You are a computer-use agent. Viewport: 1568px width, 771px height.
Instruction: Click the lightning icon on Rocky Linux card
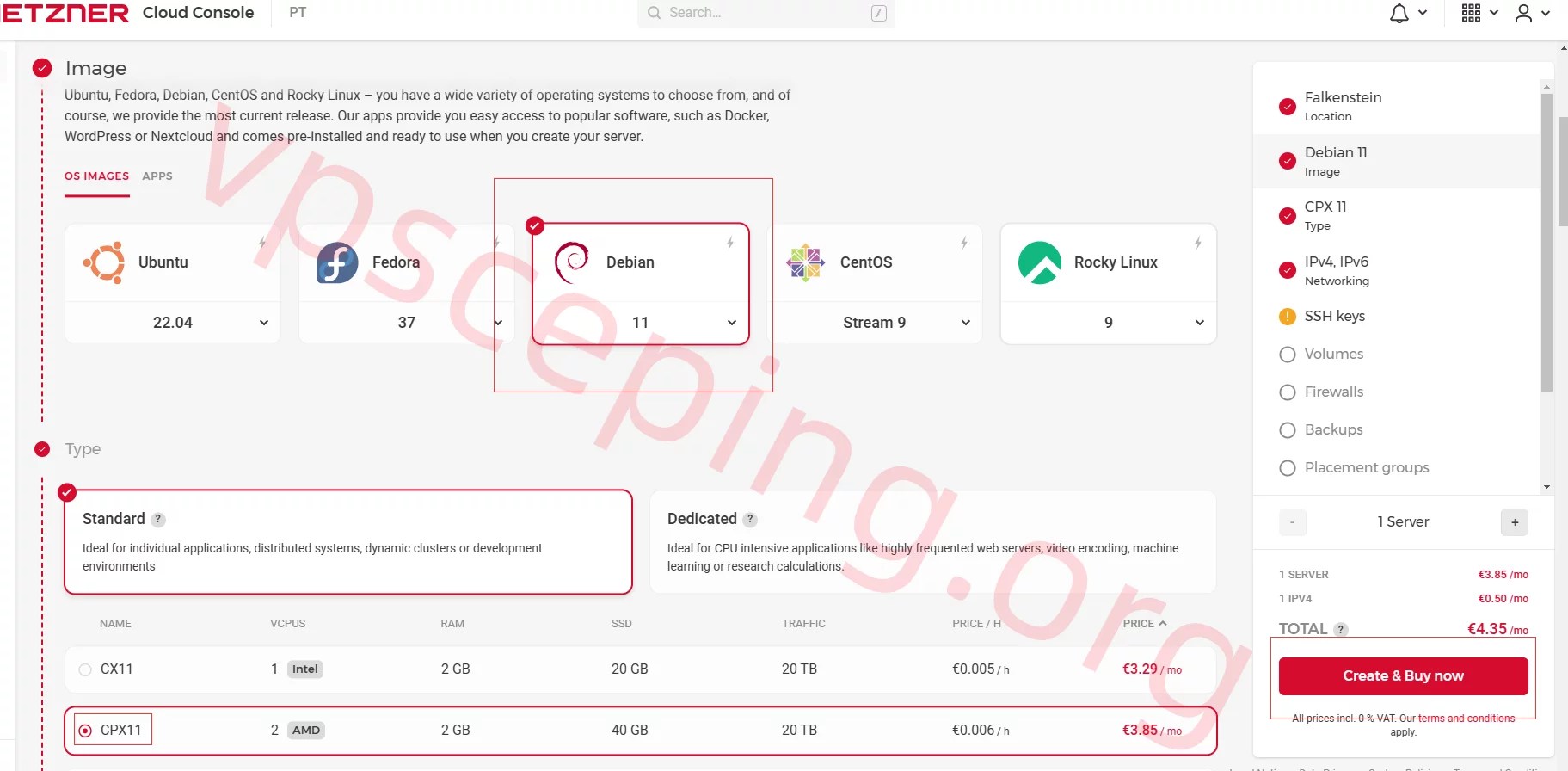[x=1198, y=243]
